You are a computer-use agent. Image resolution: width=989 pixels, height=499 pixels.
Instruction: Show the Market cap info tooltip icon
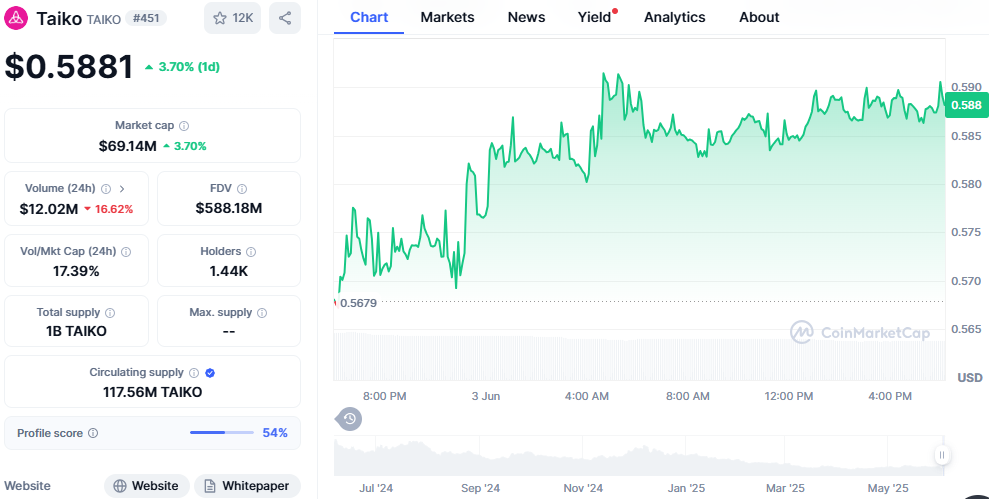(184, 126)
